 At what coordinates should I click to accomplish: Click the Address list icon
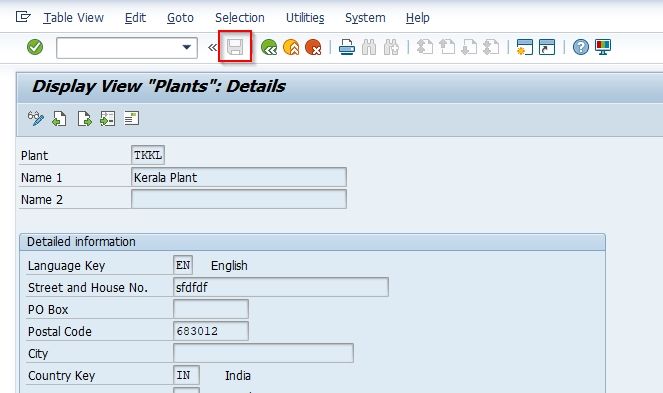132,118
